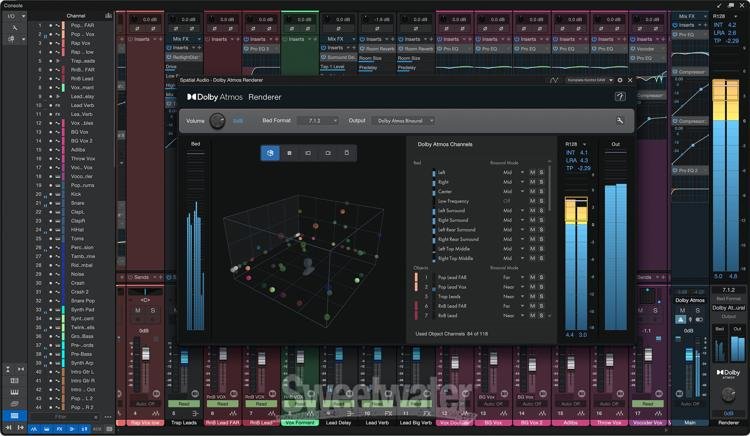Click Pro EQ 3 insert on RnB Lead channel

coord(260,49)
